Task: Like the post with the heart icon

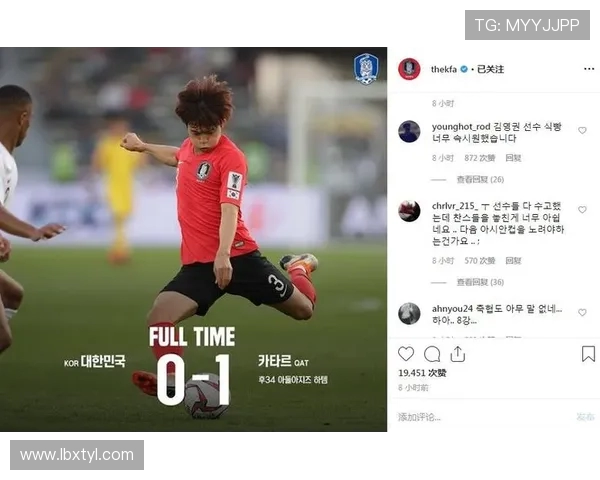Action: pyautogui.click(x=406, y=354)
